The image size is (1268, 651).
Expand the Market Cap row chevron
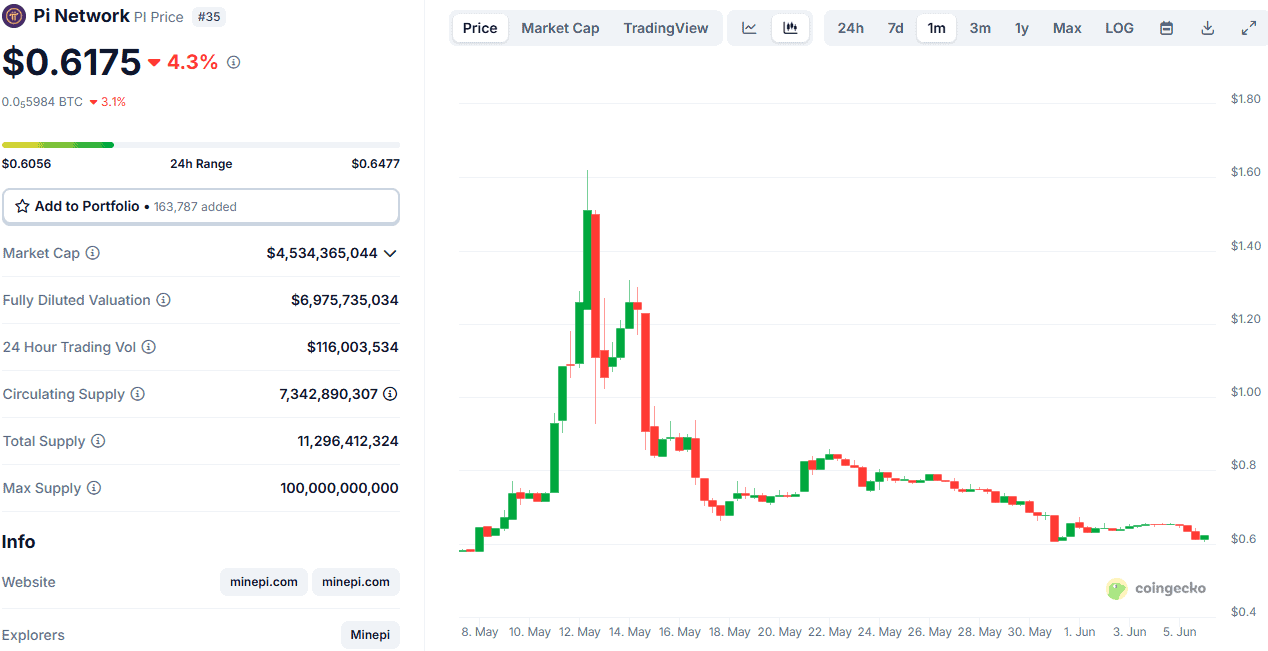pyautogui.click(x=390, y=253)
